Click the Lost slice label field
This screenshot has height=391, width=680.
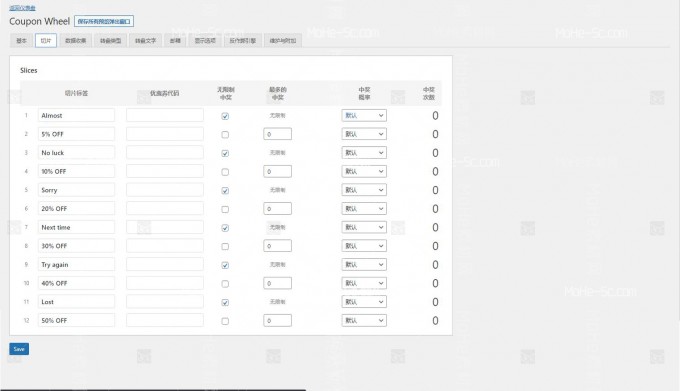[76, 302]
